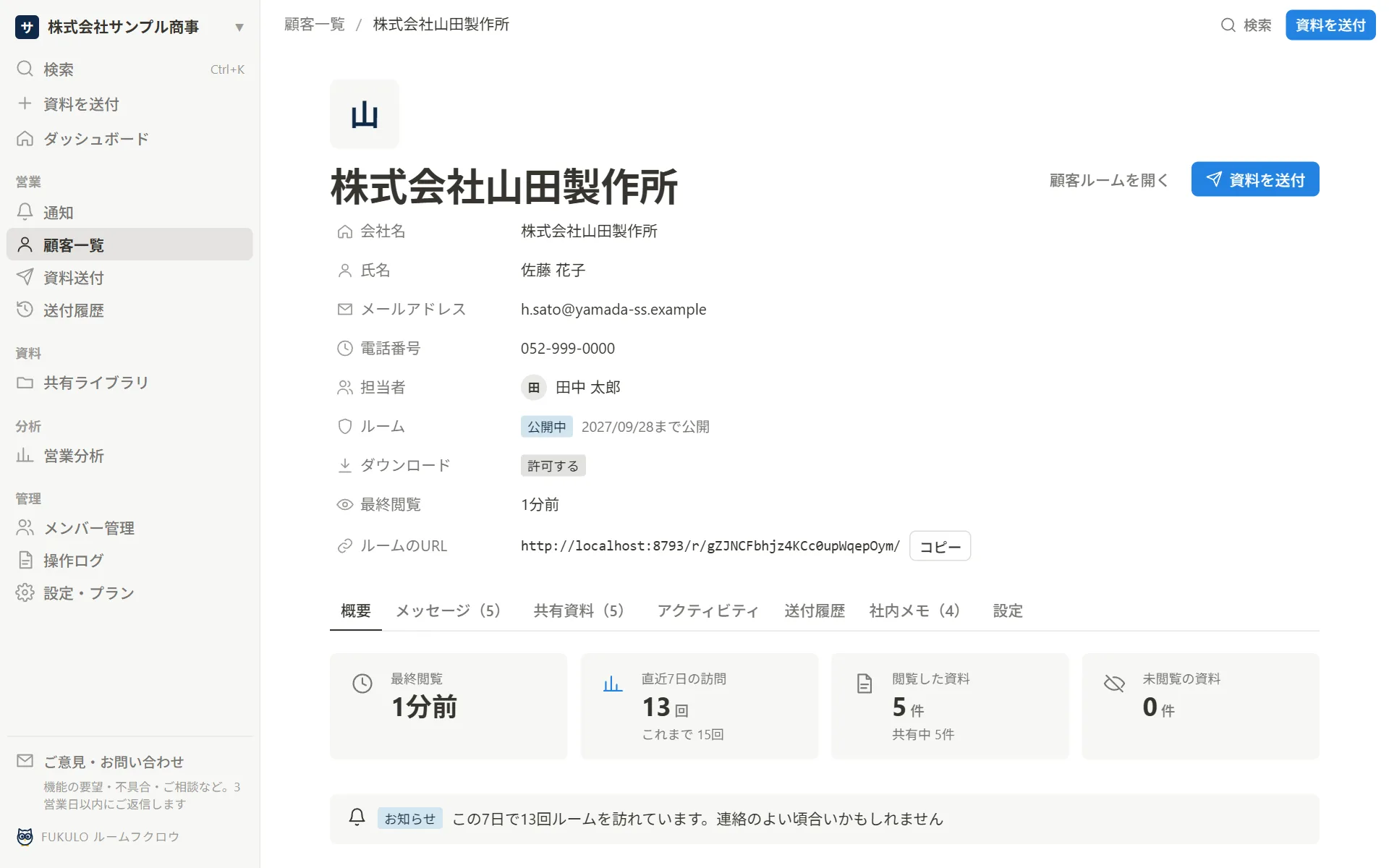Click the document icon in 閲覧した資料 card
Viewport: 1389px width, 868px height.
[x=865, y=684]
